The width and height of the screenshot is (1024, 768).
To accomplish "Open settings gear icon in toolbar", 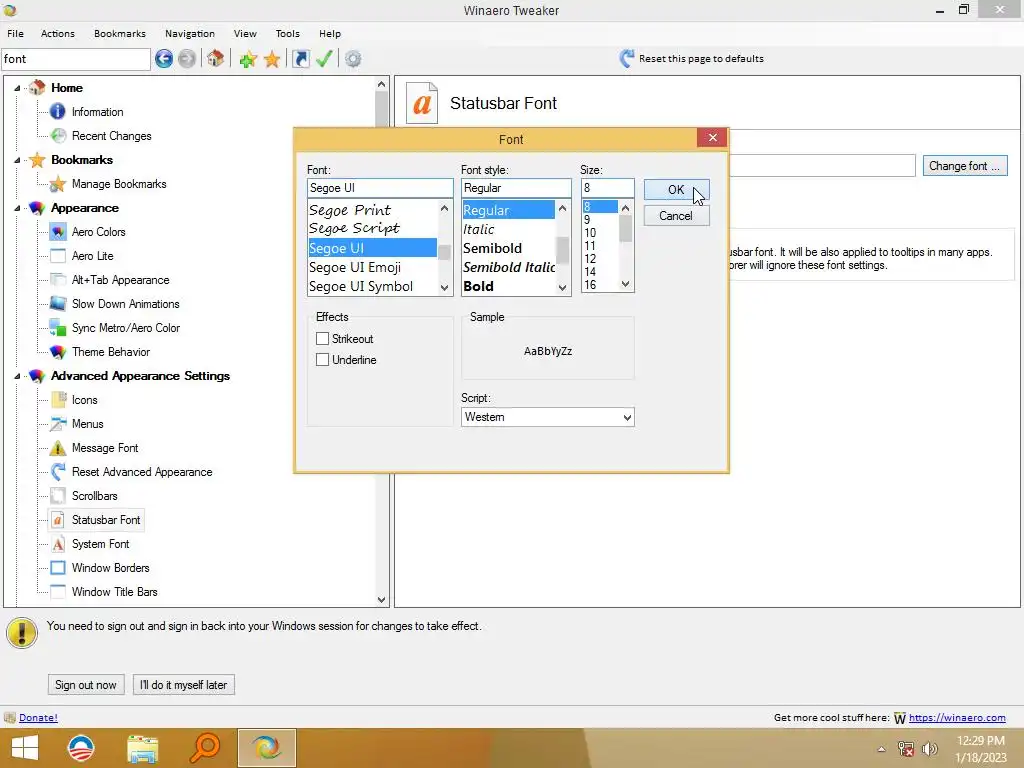I will 353,59.
